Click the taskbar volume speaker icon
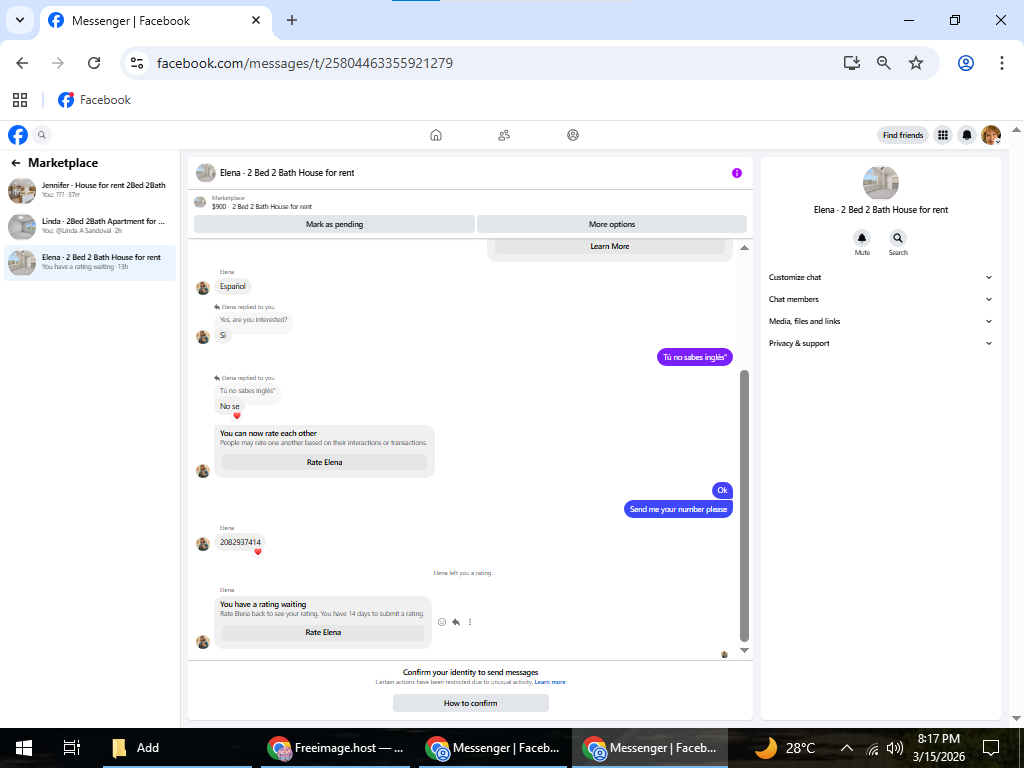This screenshot has width=1024, height=768. [x=895, y=748]
